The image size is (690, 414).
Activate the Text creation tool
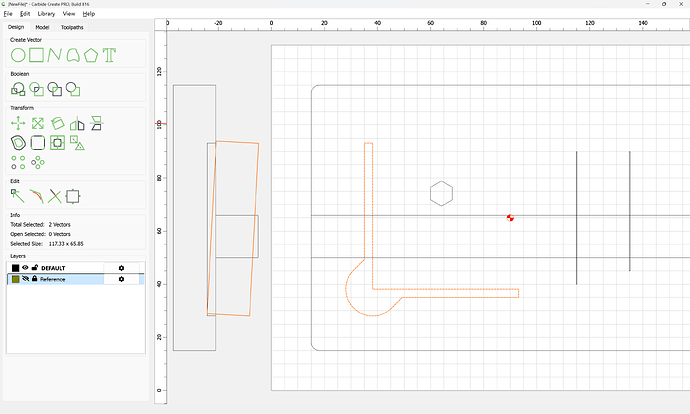click(109, 55)
